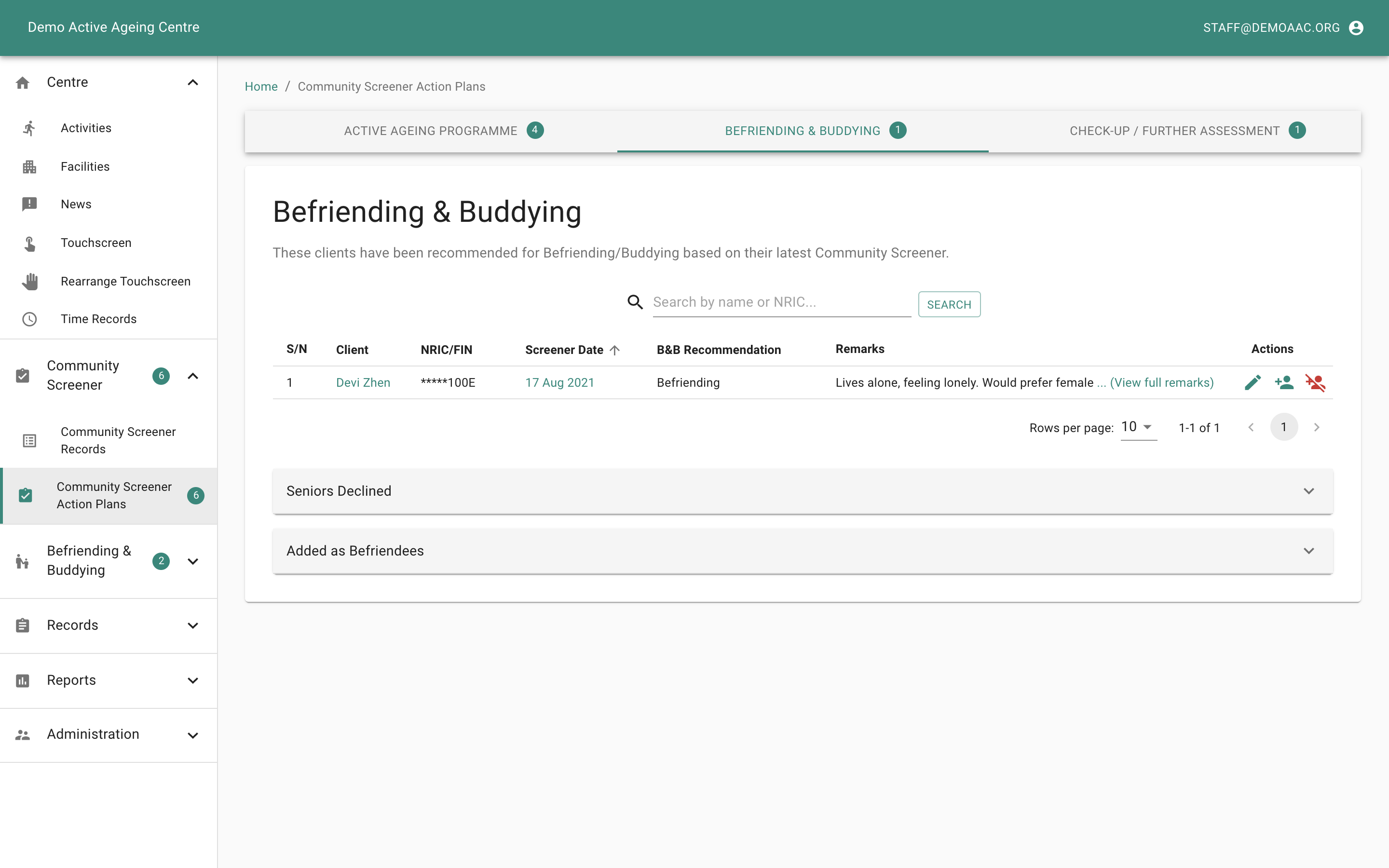Click the 'Befriending' recommendation cell
Image resolution: width=1389 pixels, height=868 pixels.
(688, 383)
